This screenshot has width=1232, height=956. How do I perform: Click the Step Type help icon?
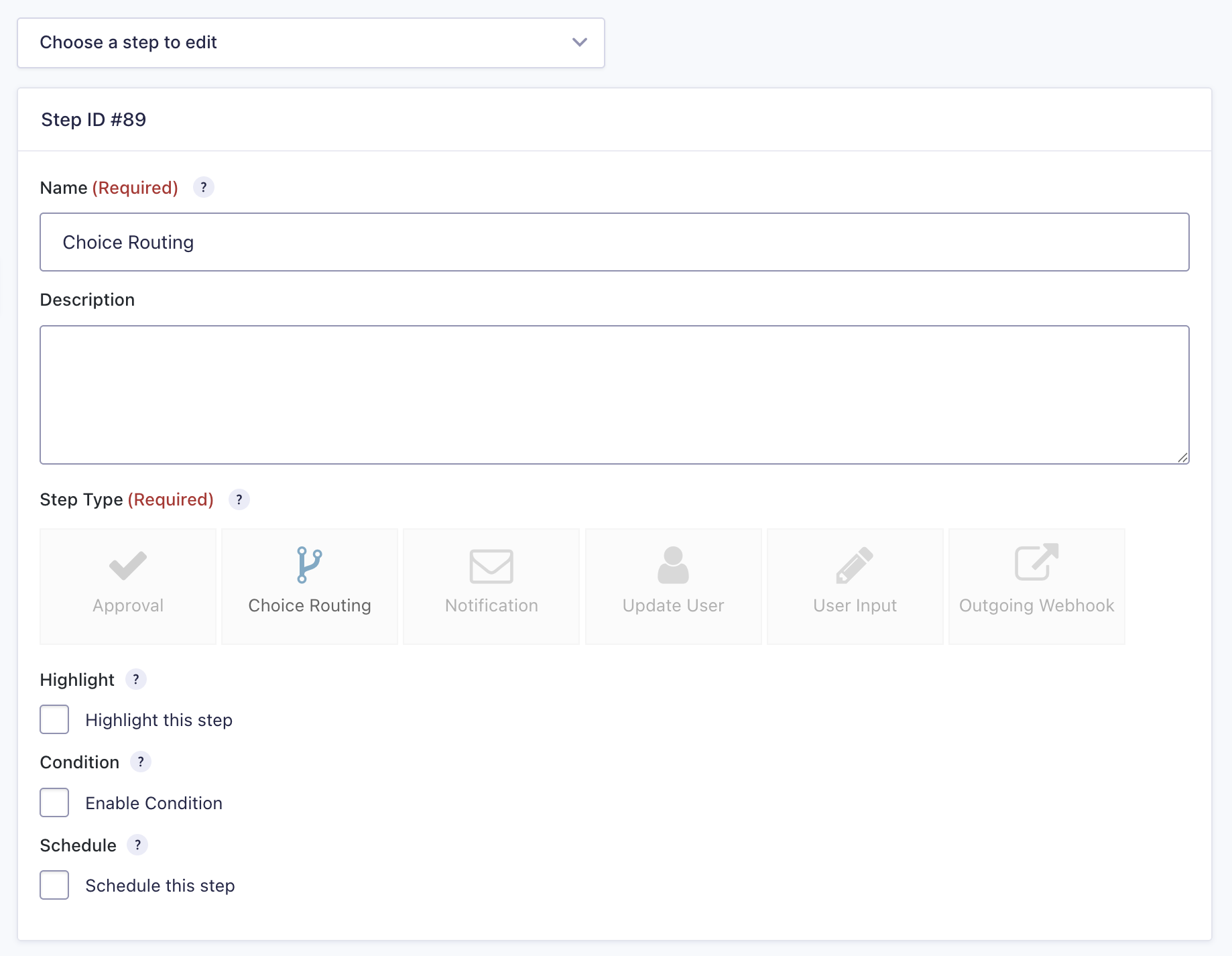[x=239, y=499]
